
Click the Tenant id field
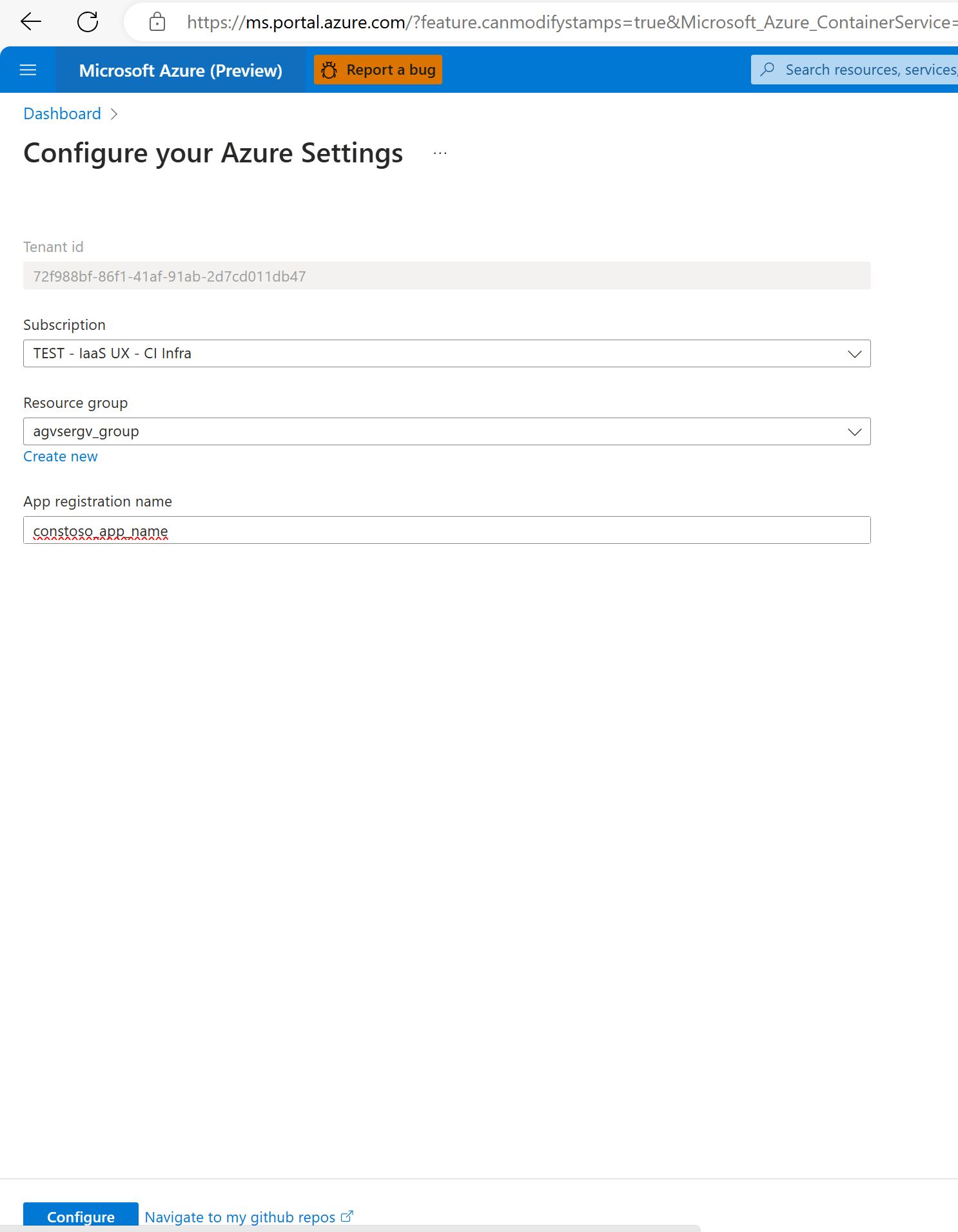pyautogui.click(x=447, y=276)
